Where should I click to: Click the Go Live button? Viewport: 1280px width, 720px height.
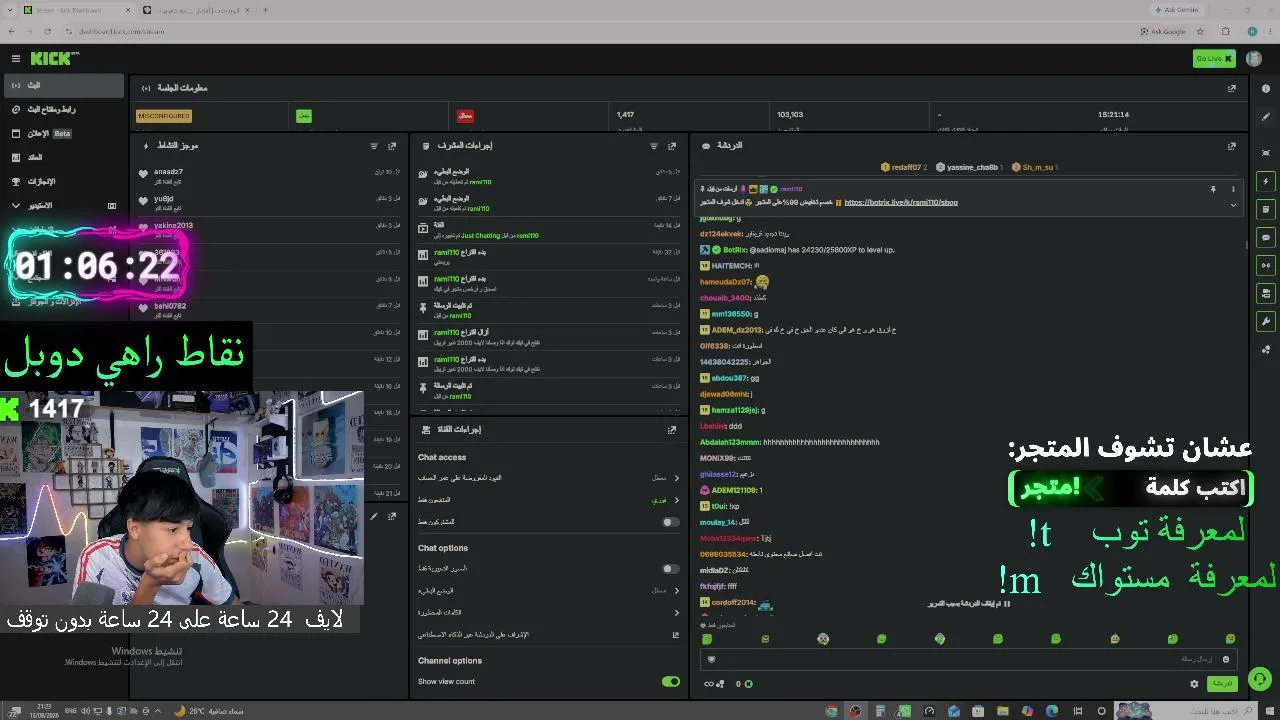tap(1214, 59)
